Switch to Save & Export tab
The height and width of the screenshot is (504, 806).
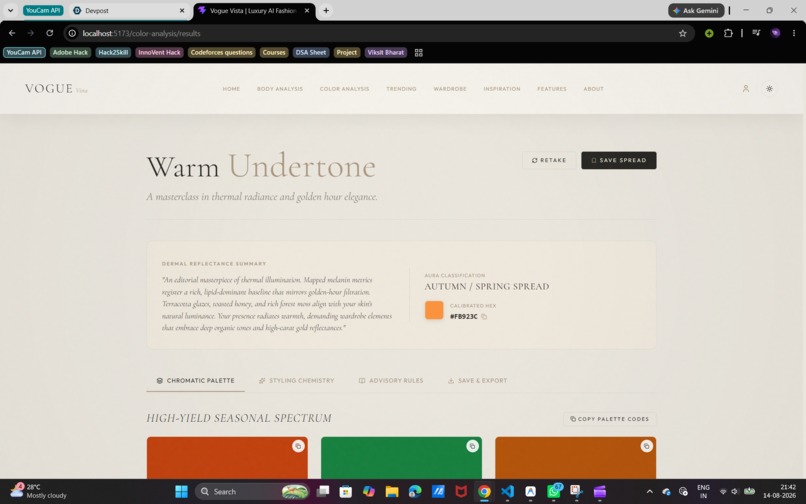(x=477, y=381)
